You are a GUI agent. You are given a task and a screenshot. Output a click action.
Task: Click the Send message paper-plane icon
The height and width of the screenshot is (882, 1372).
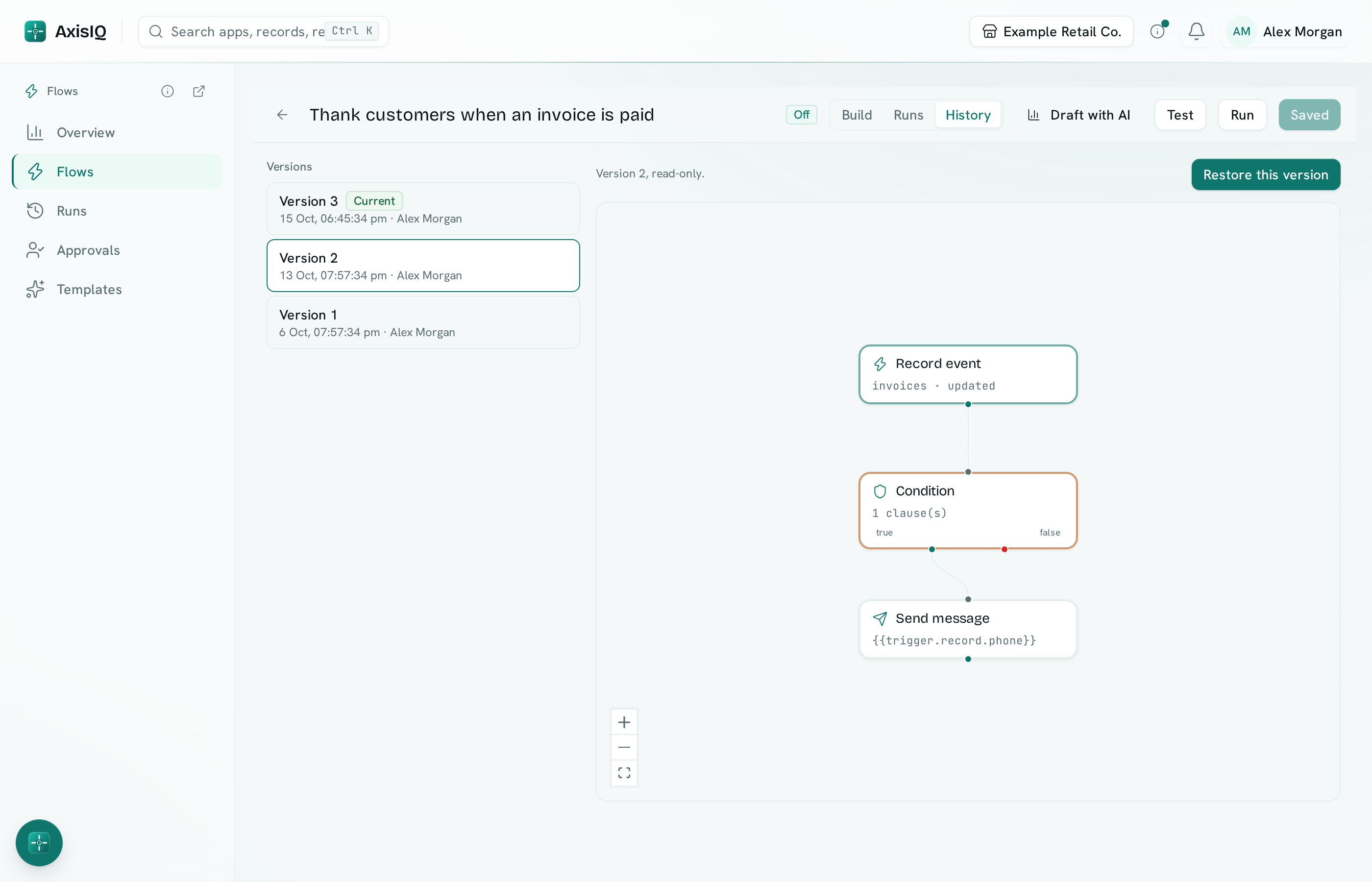pos(880,618)
